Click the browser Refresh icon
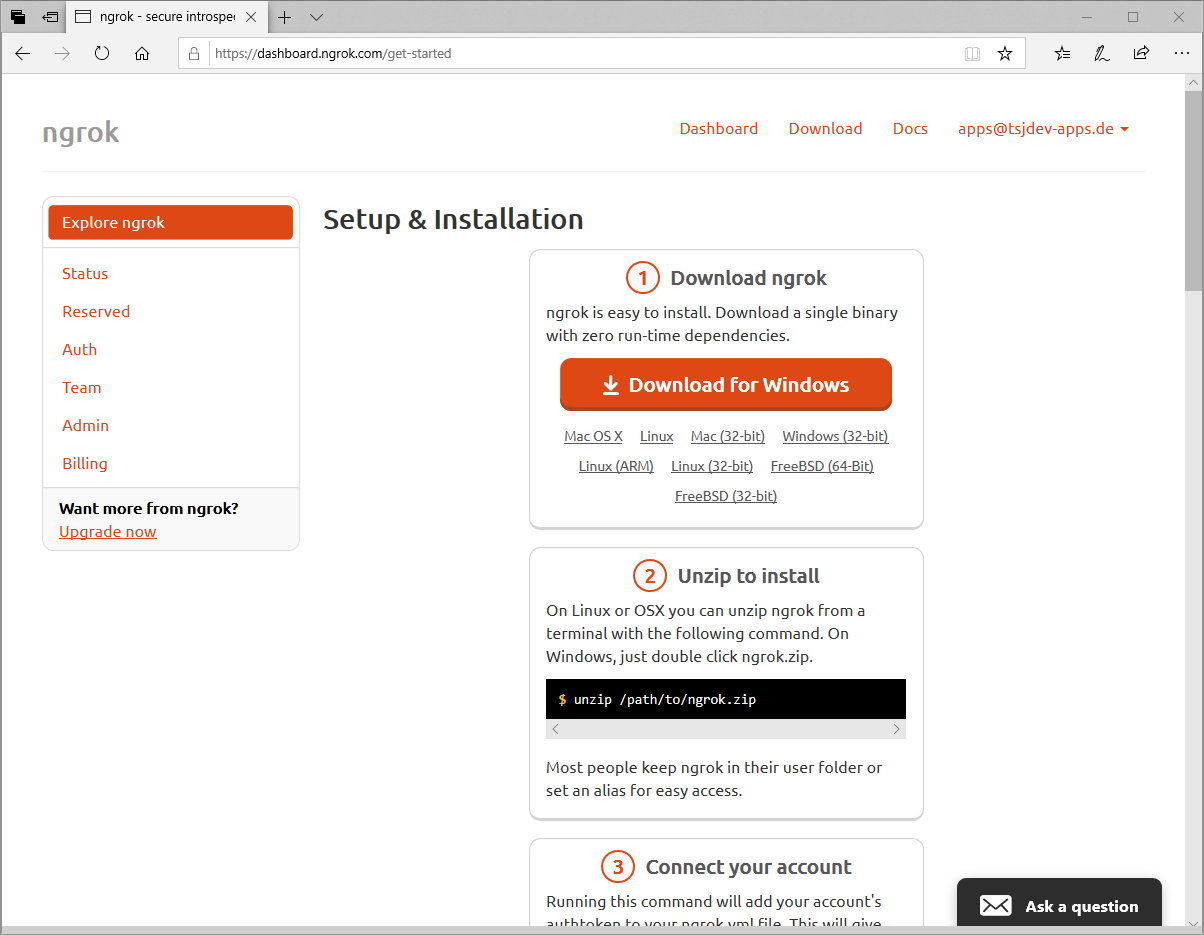The image size is (1204, 935). 102,54
